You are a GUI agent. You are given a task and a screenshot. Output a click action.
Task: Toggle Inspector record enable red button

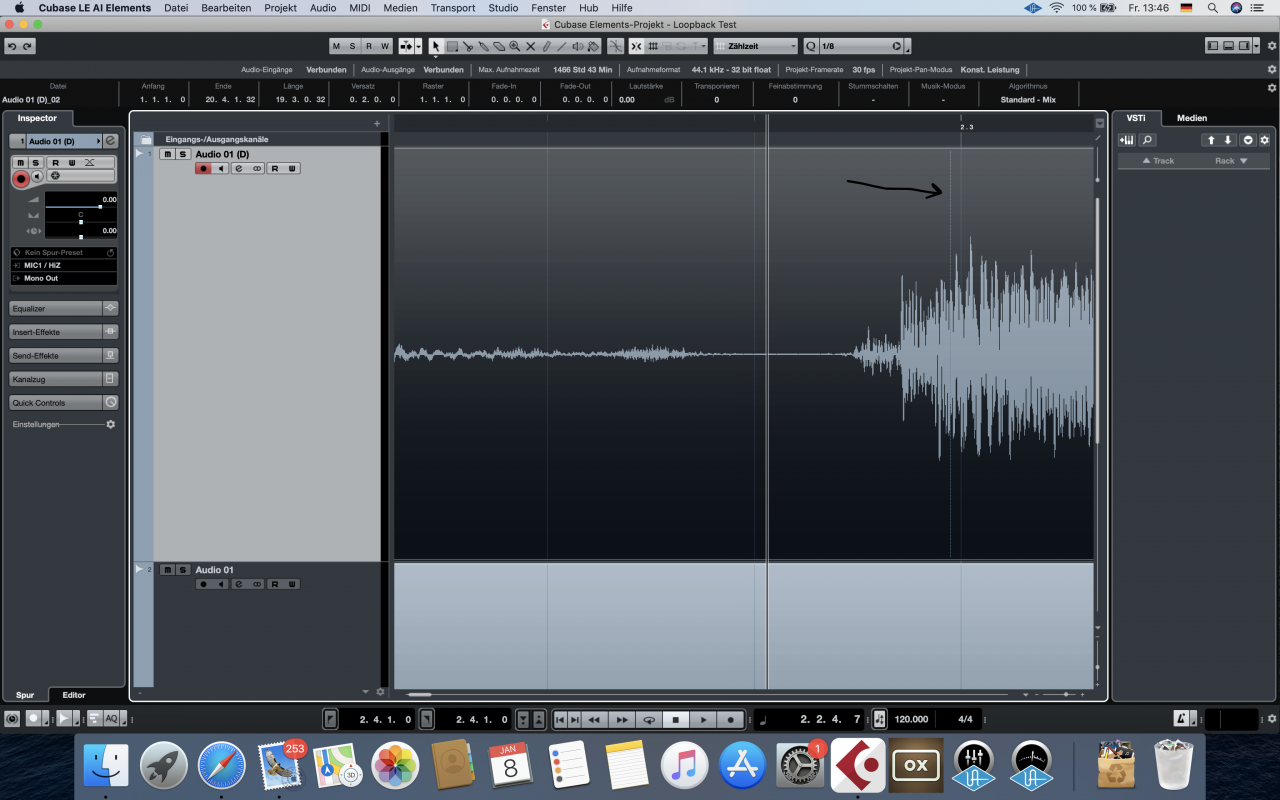click(x=21, y=178)
